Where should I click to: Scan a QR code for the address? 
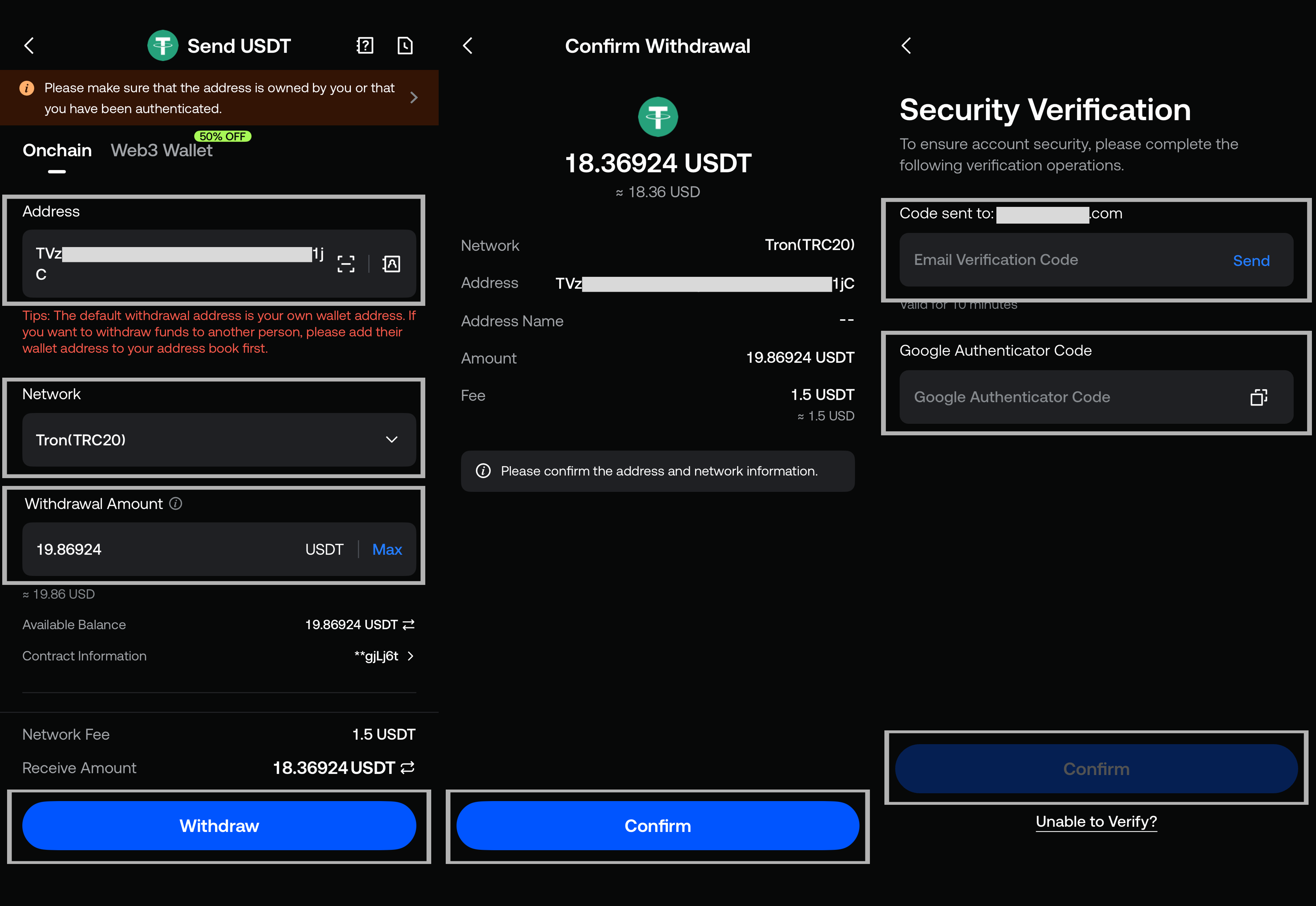click(346, 264)
